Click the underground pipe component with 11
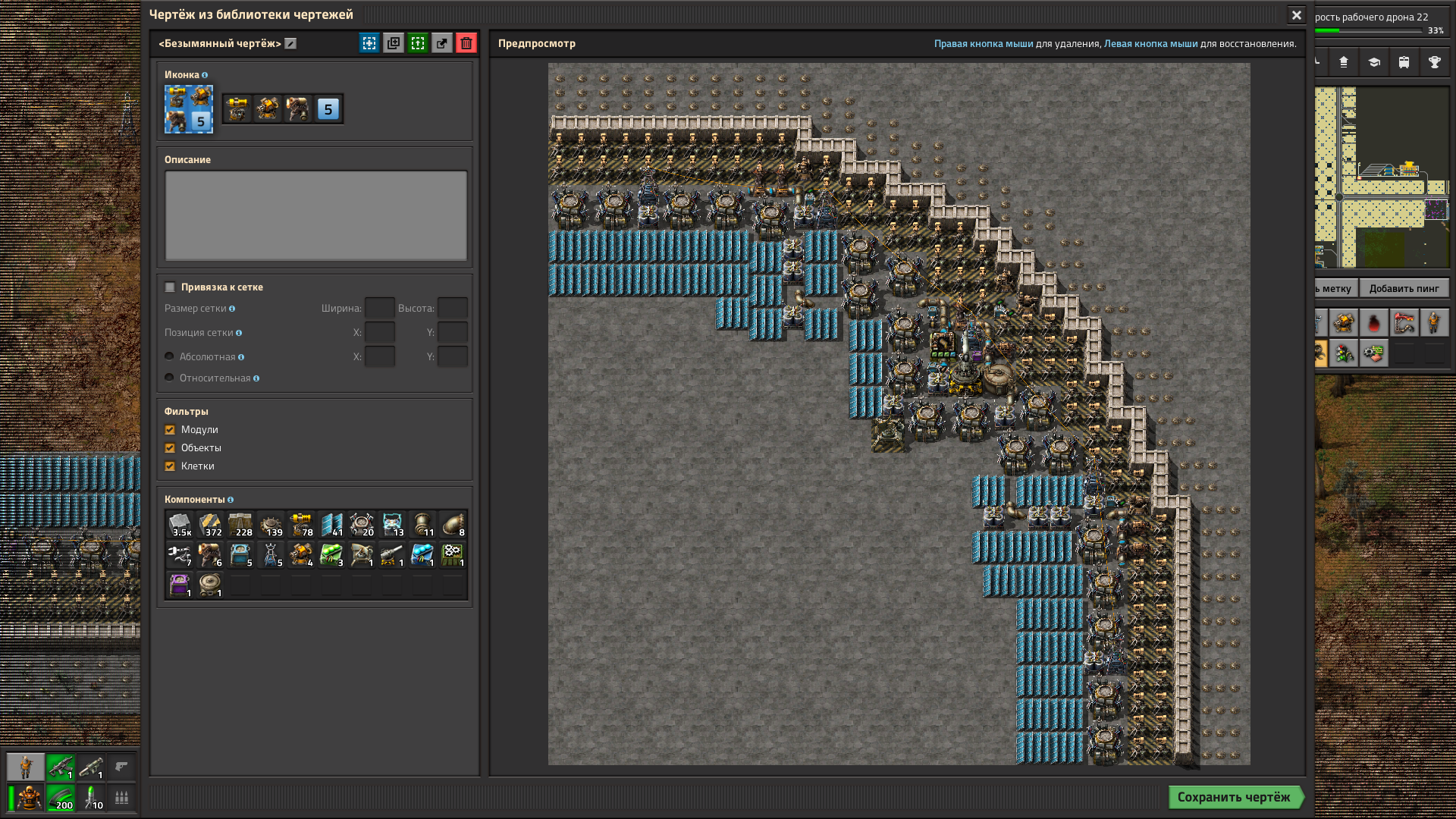1456x819 pixels. click(422, 525)
